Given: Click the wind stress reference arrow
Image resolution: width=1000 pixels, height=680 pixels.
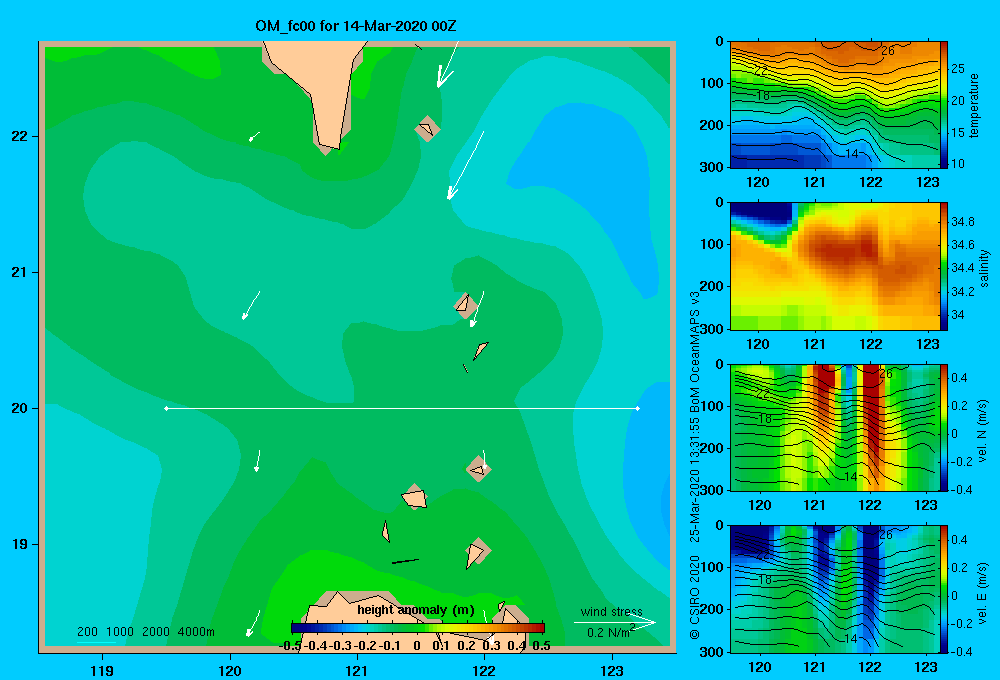Looking at the screenshot, I should point(615,623).
